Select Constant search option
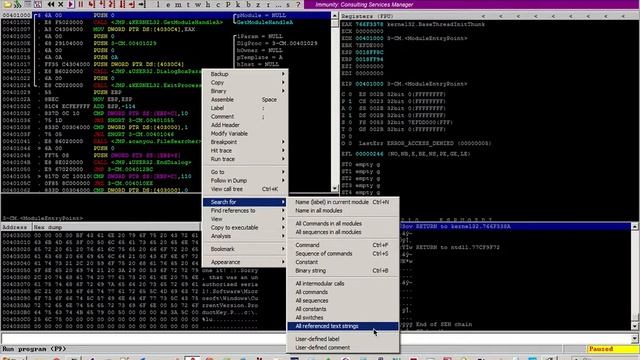The height and width of the screenshot is (360, 640). coord(343,262)
